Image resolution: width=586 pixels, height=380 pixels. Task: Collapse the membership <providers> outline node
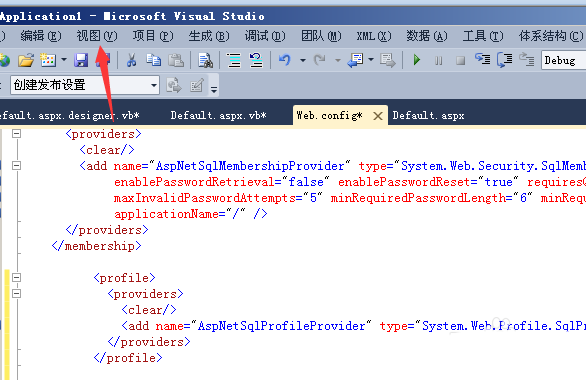pyautogui.click(x=16, y=133)
